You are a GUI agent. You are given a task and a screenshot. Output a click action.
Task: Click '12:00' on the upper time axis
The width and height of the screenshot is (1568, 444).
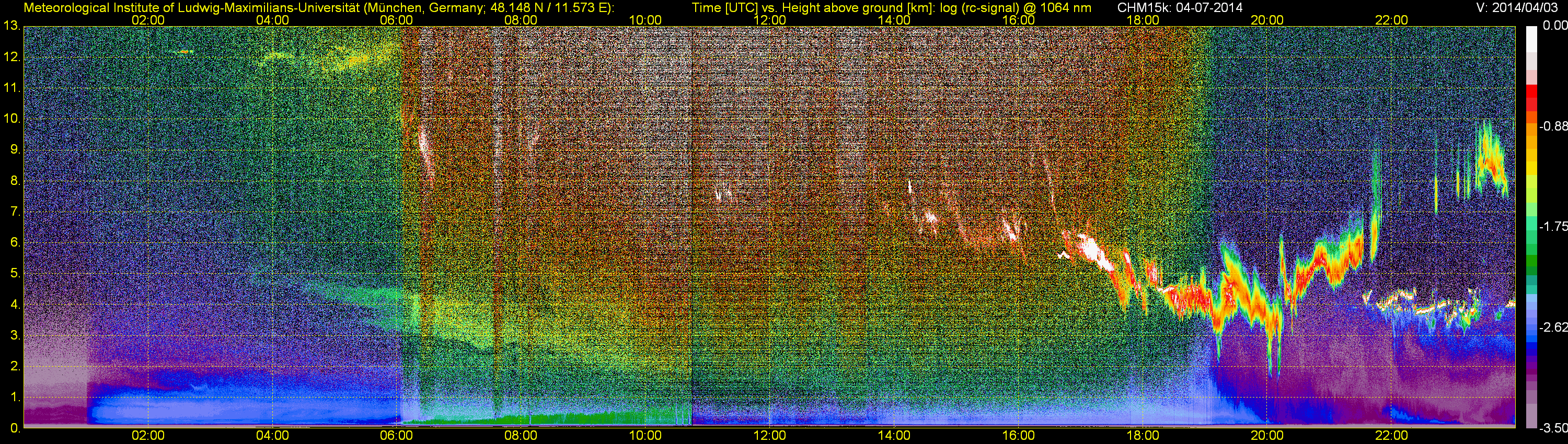click(x=769, y=20)
